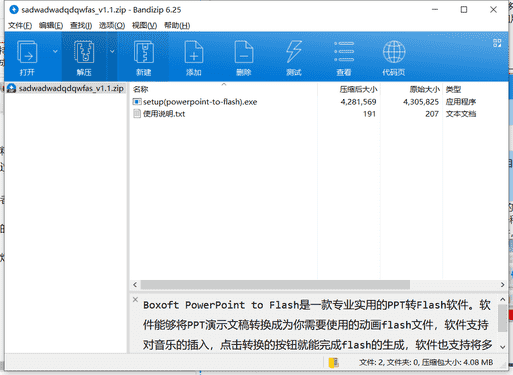Click the horizontal scrollbar thumb
This screenshot has width=513, height=375.
pos(275,285)
